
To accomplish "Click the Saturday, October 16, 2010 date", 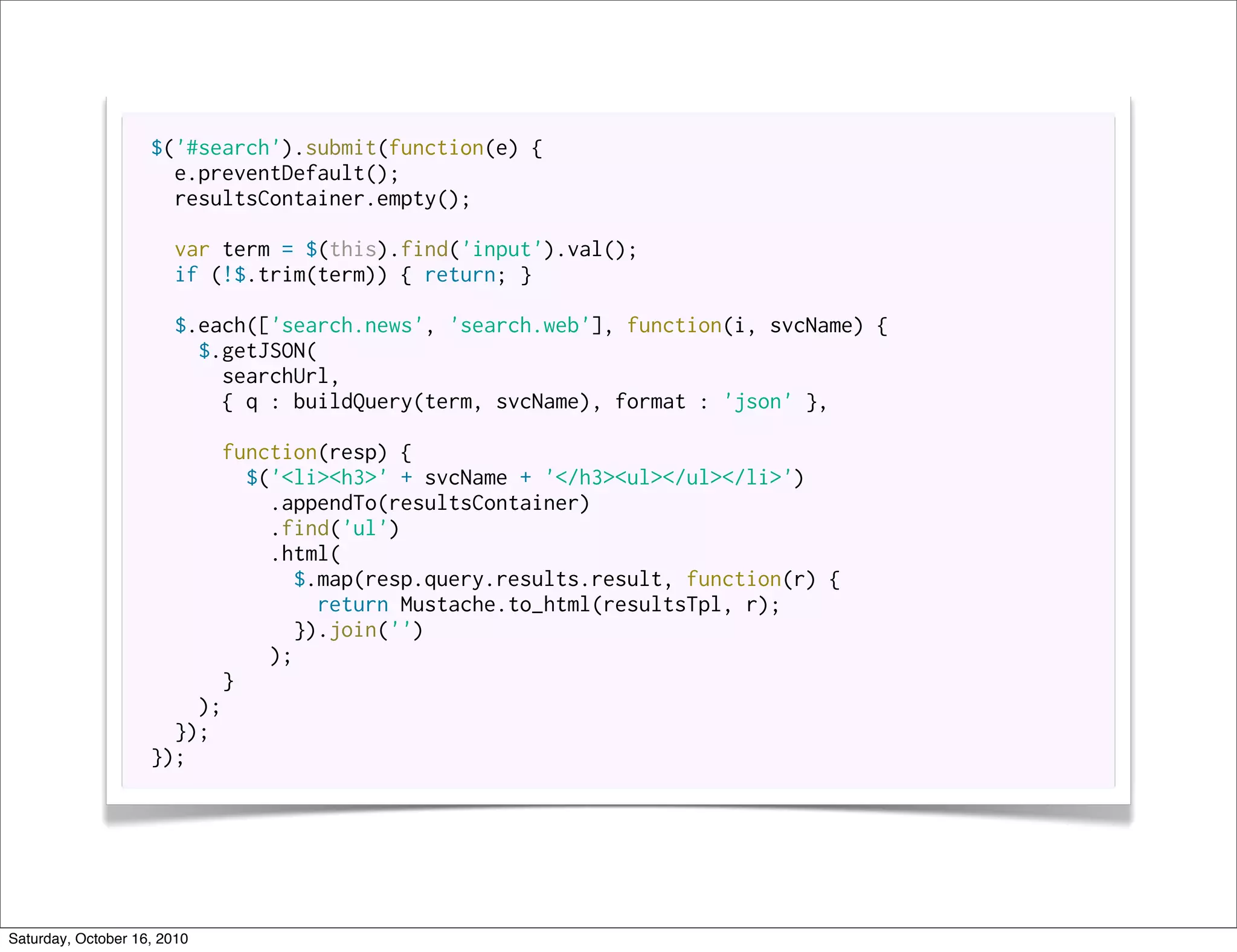I will pyautogui.click(x=98, y=939).
